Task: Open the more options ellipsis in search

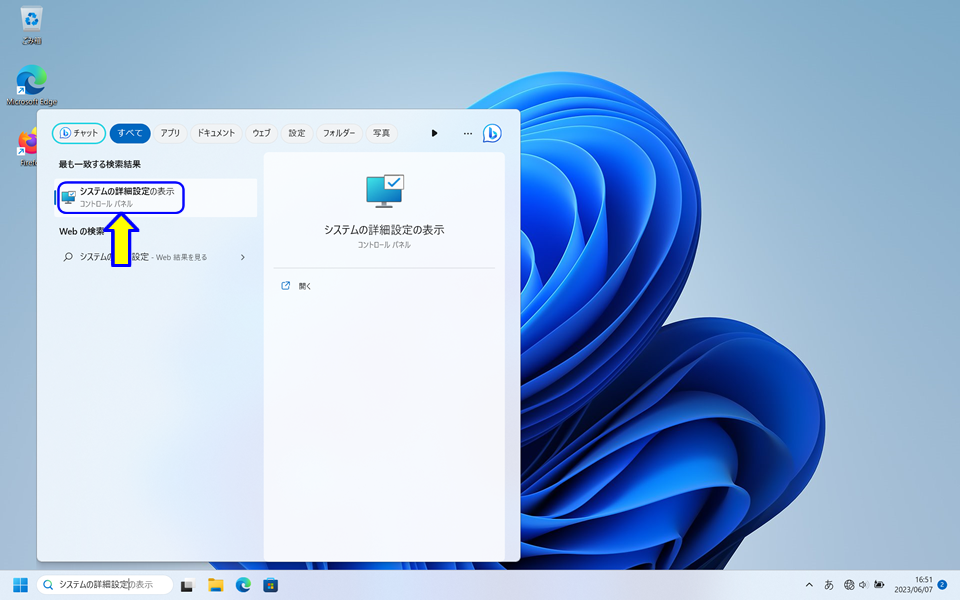Action: 468,133
